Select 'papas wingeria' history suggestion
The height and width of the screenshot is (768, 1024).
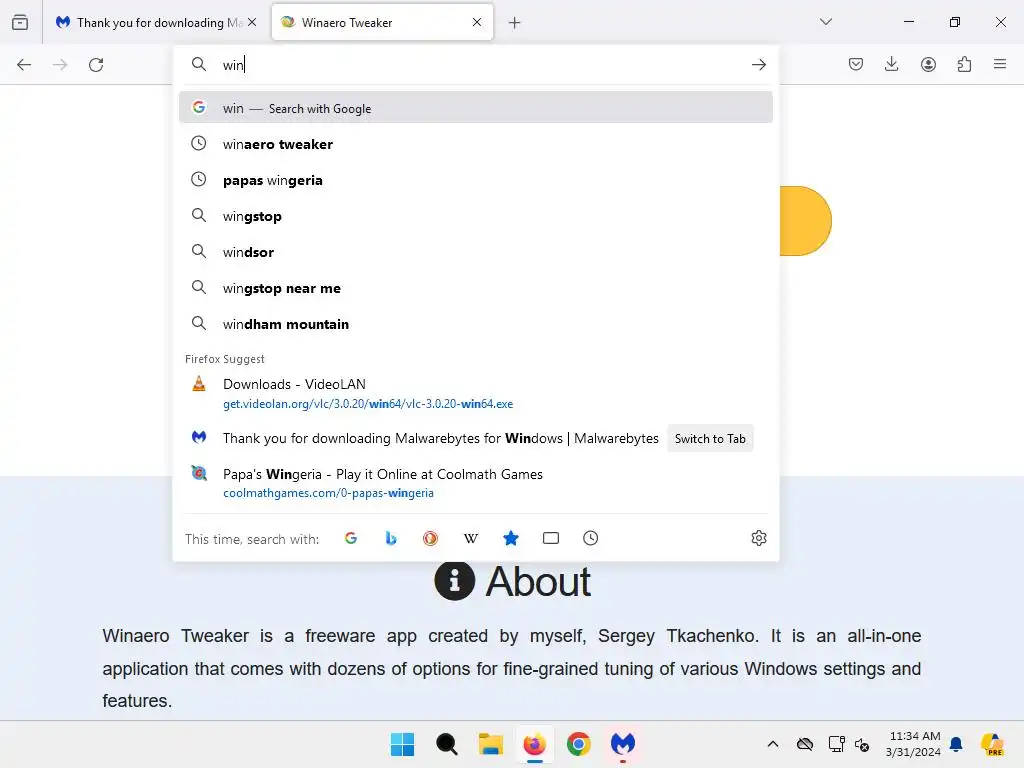(x=475, y=180)
